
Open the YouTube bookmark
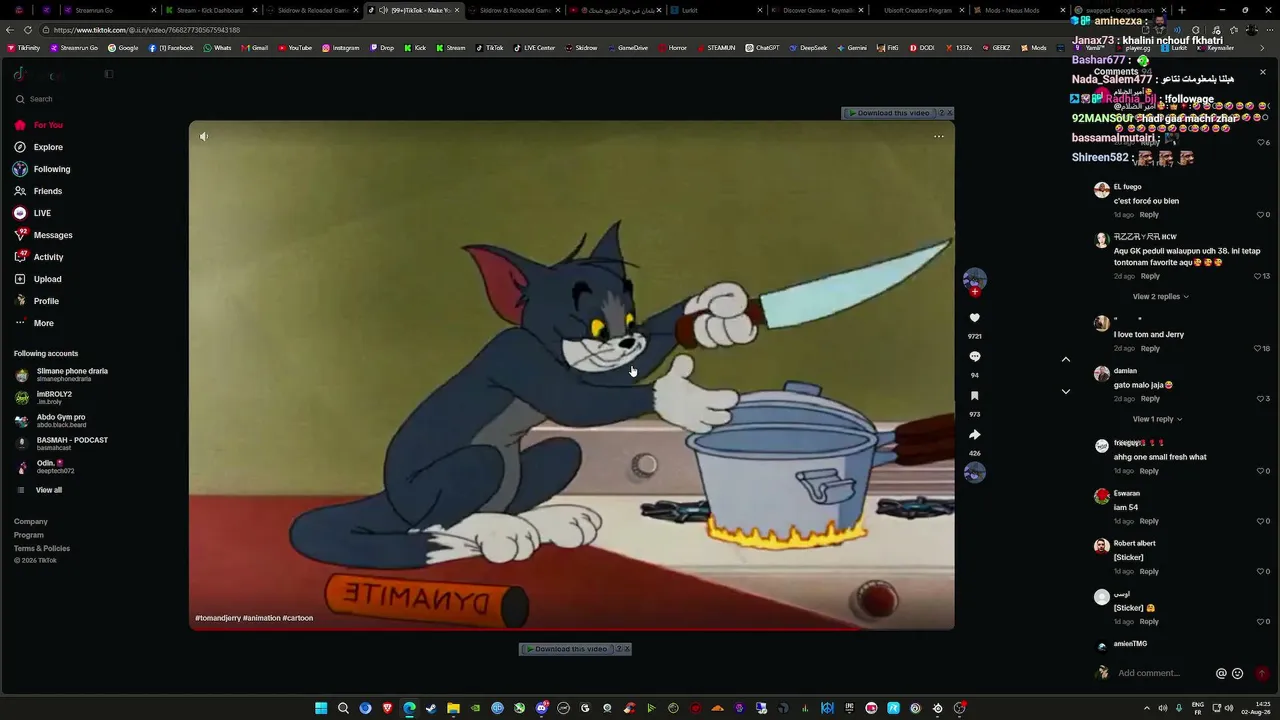point(295,48)
